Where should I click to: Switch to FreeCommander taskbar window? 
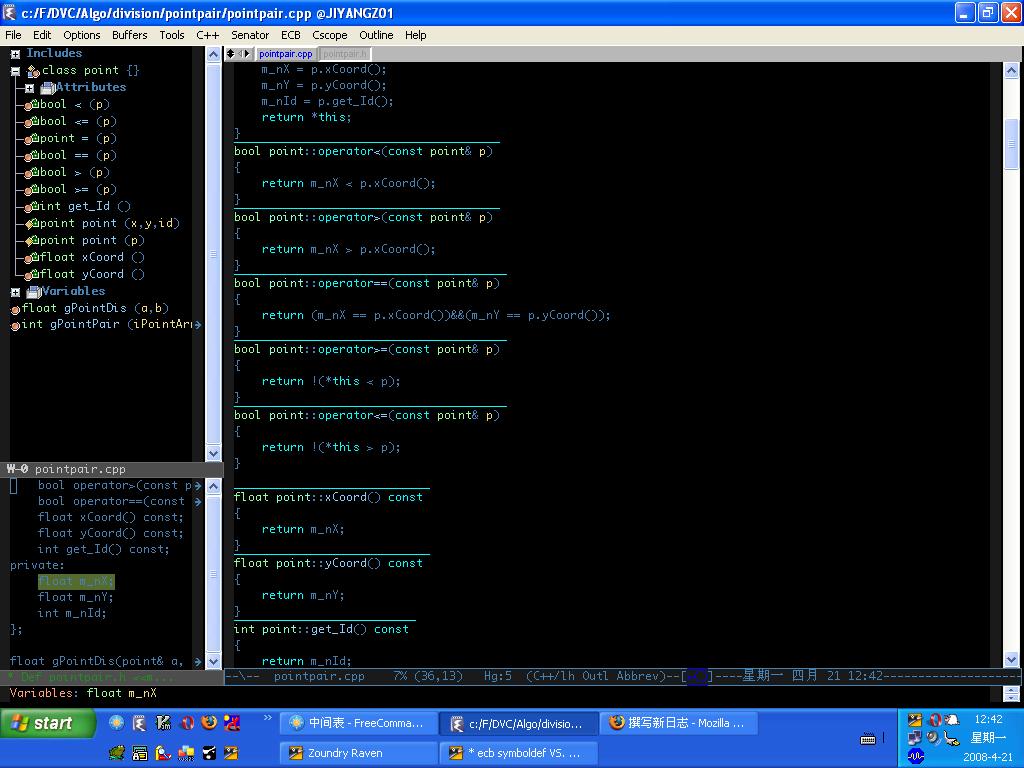[359, 723]
